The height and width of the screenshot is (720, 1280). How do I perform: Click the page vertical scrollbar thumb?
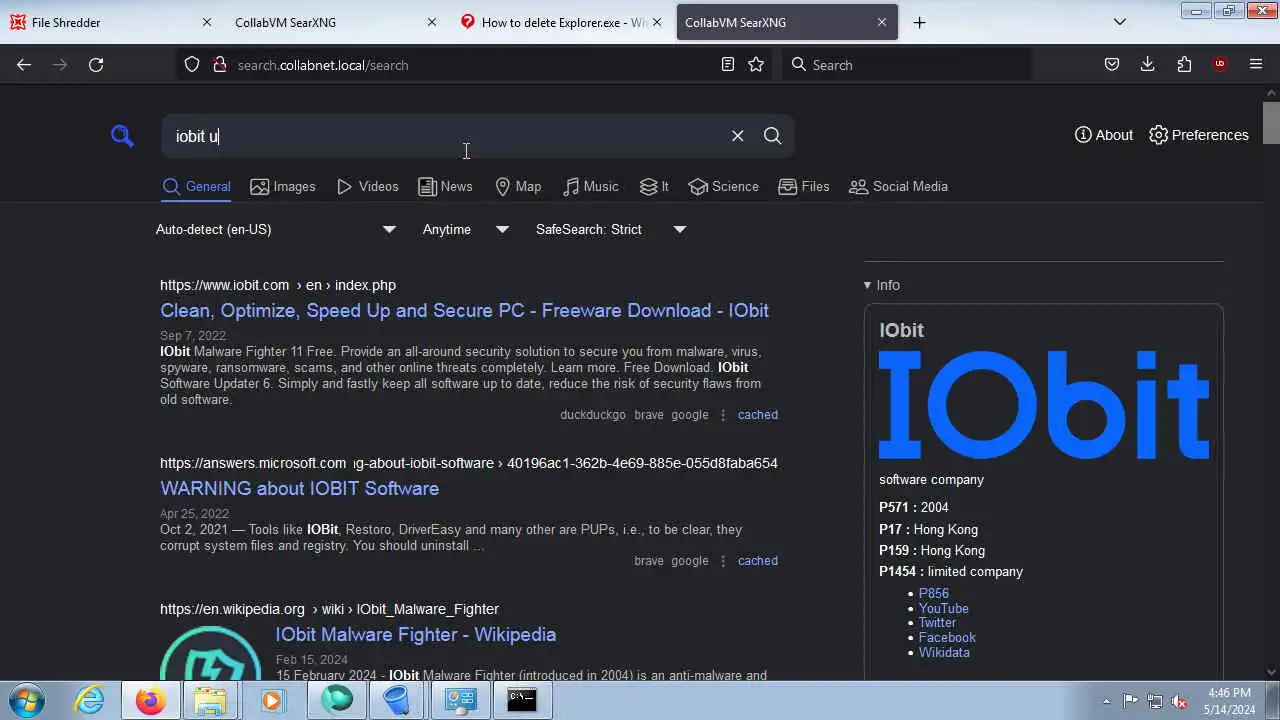(x=1271, y=123)
